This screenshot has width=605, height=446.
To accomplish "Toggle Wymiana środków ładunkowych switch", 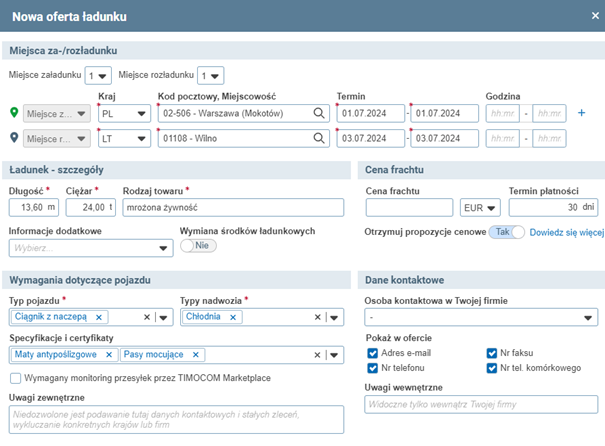I will (x=198, y=246).
